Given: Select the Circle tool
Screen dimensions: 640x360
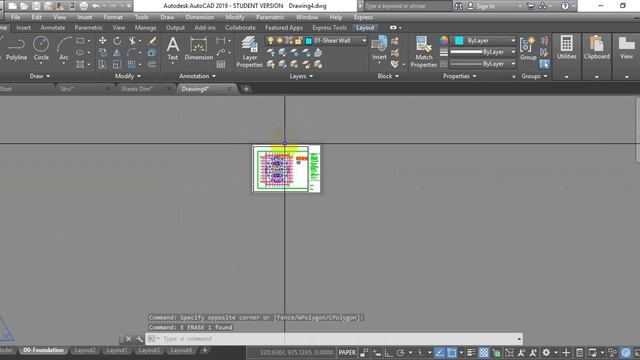Looking at the screenshot, I should pos(41,48).
